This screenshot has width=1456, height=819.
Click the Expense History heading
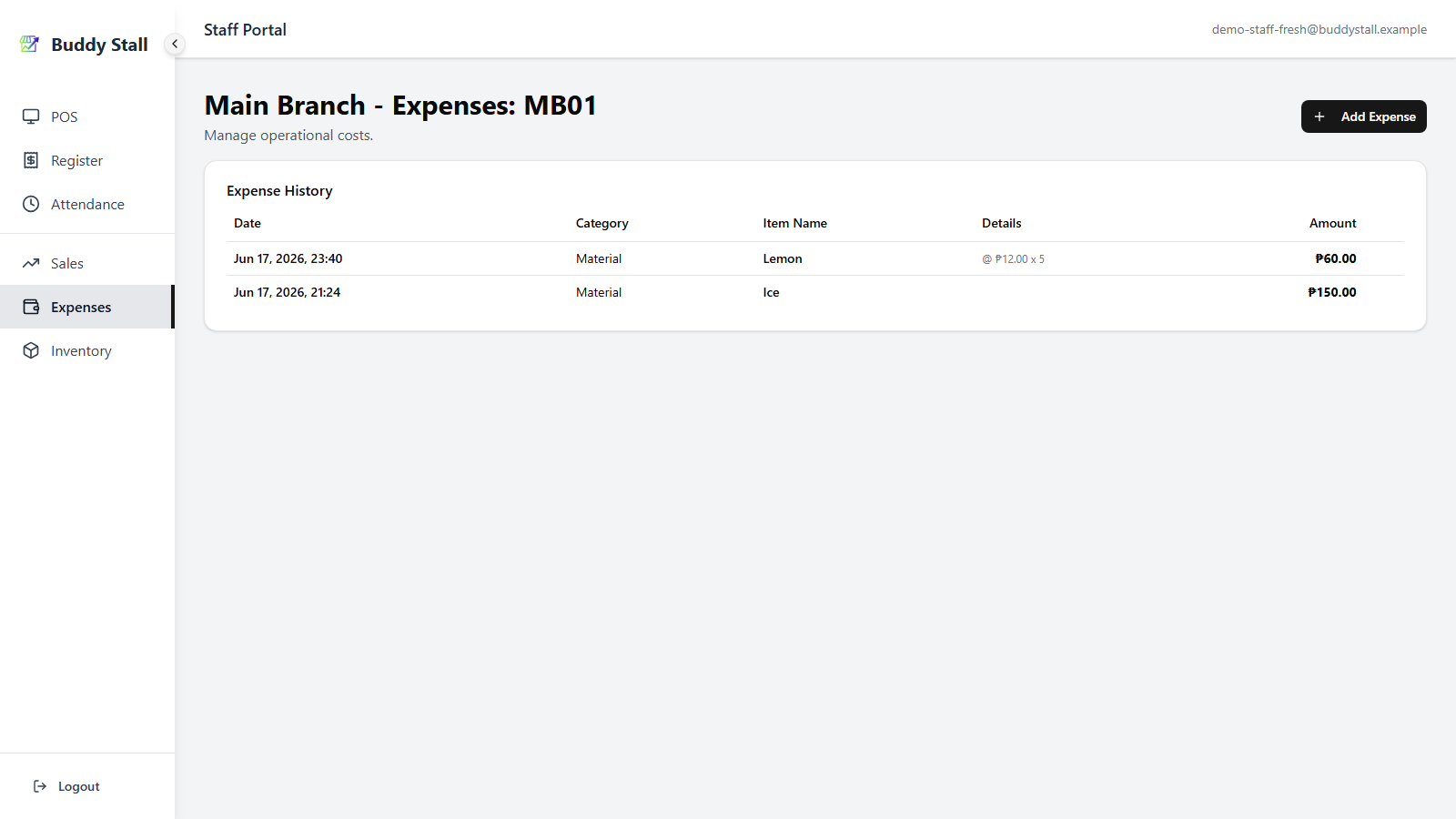pyautogui.click(x=279, y=191)
